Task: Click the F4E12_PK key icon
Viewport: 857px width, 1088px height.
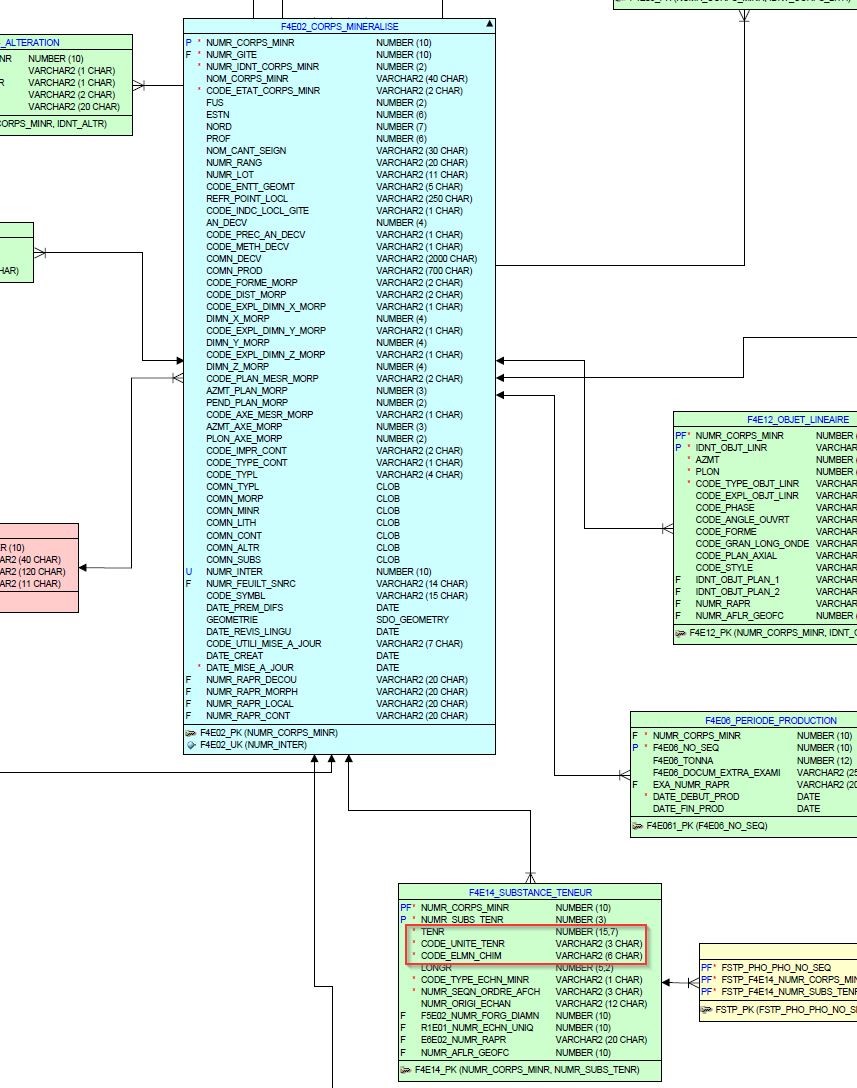Action: 681,633
